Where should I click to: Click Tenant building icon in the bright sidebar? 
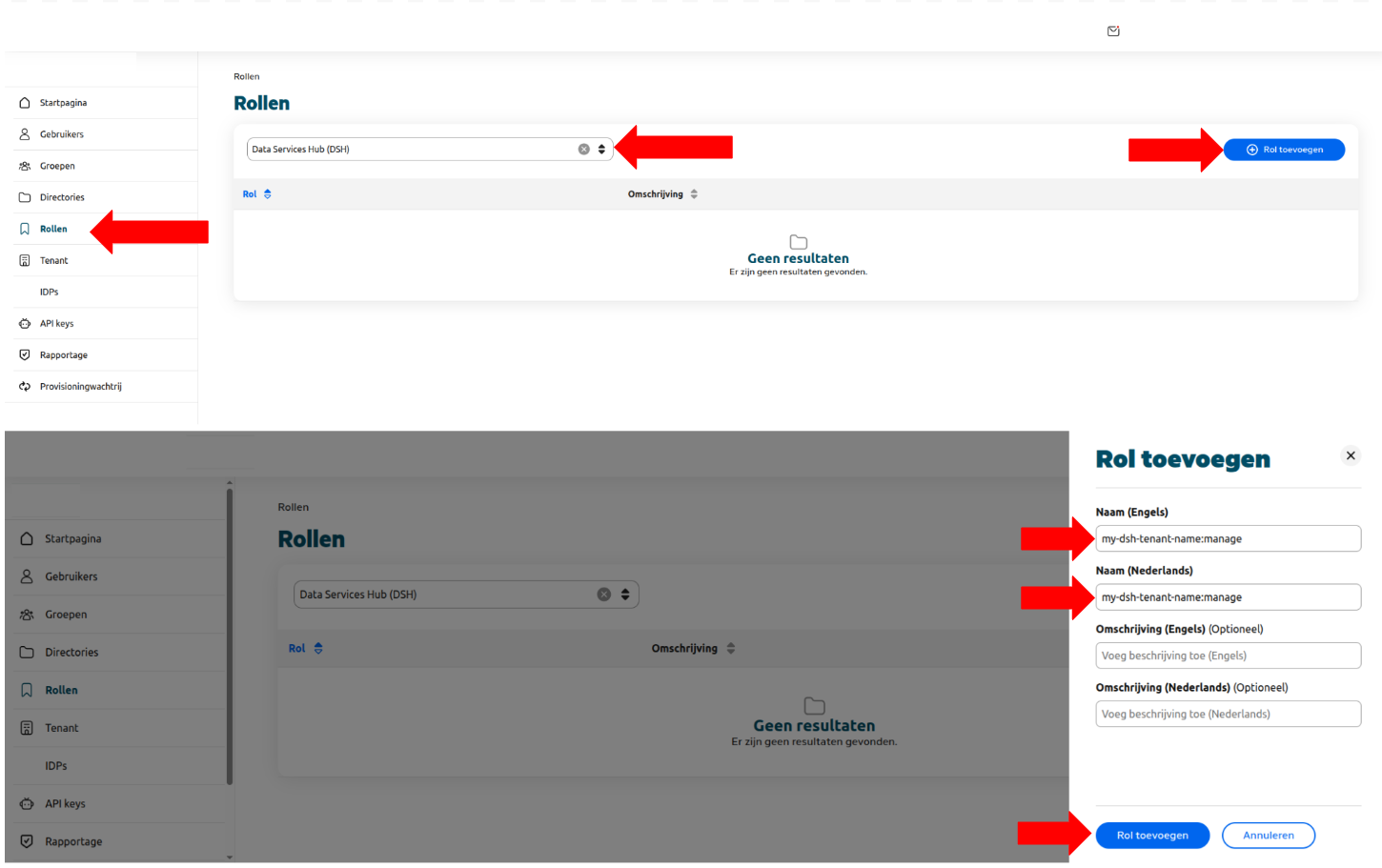coord(25,260)
